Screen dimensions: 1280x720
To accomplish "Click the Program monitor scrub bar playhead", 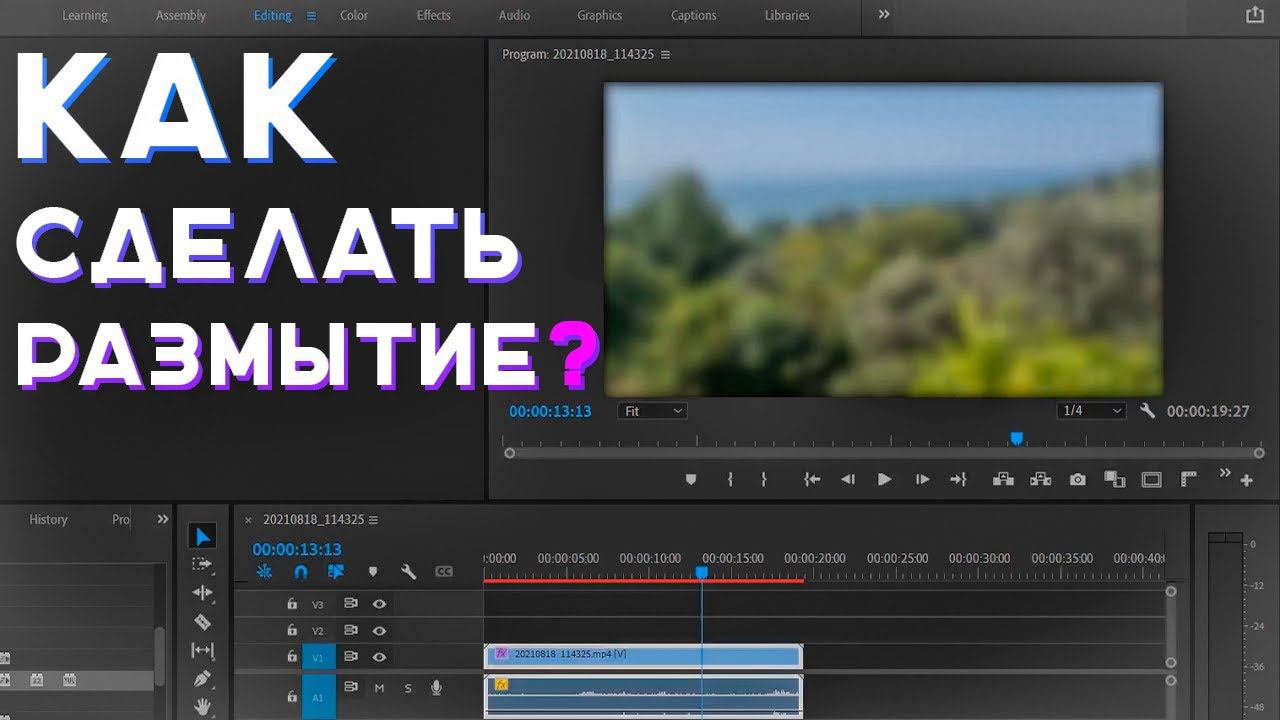I will (x=1017, y=438).
